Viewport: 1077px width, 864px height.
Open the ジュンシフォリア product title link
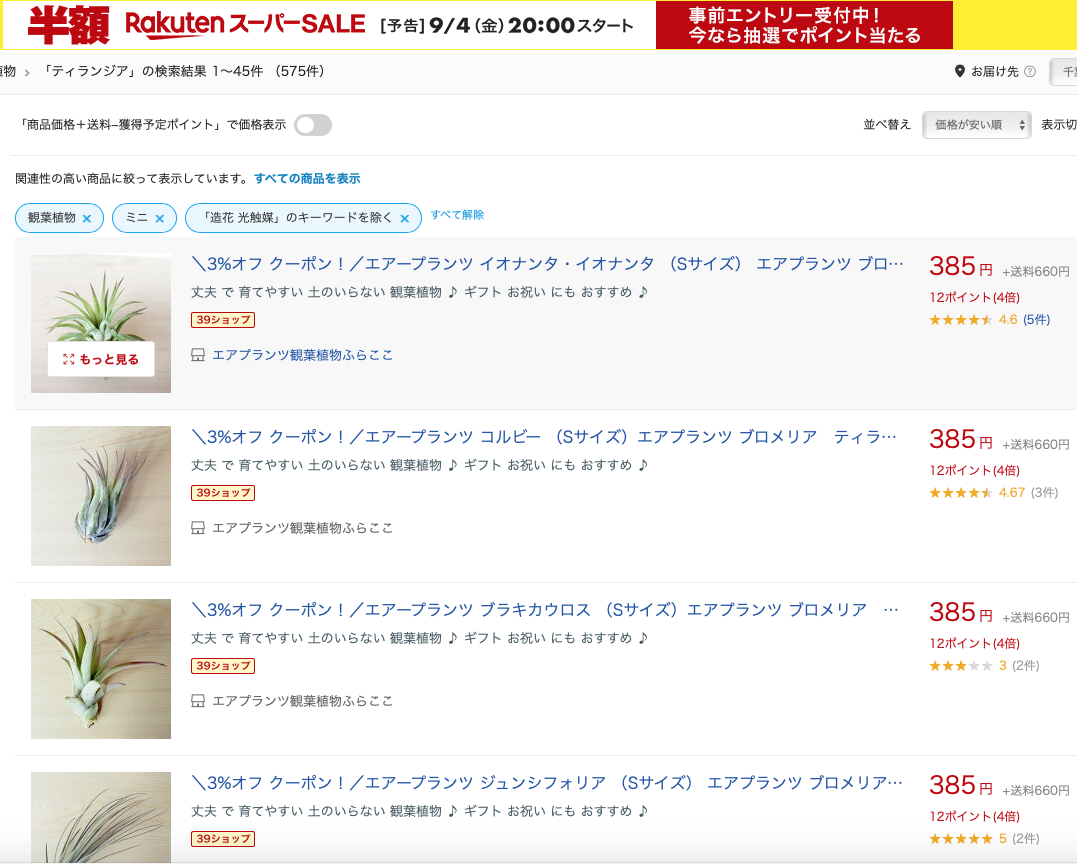click(x=547, y=783)
